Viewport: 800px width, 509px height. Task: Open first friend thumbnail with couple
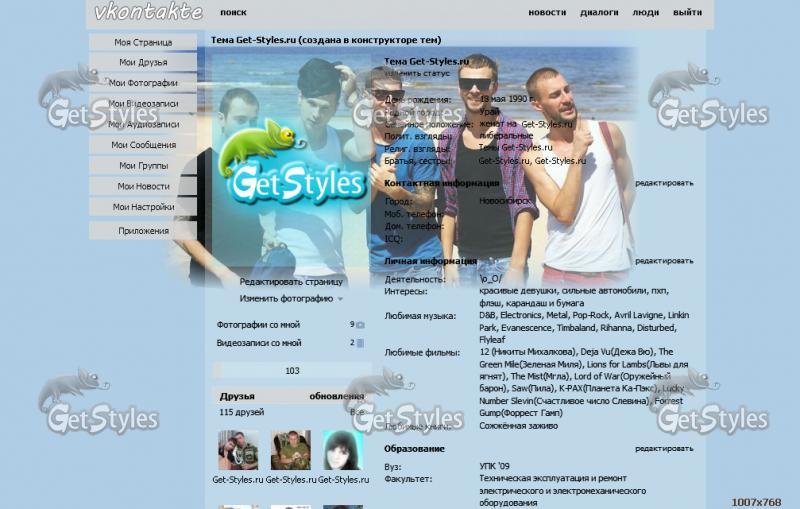238,450
